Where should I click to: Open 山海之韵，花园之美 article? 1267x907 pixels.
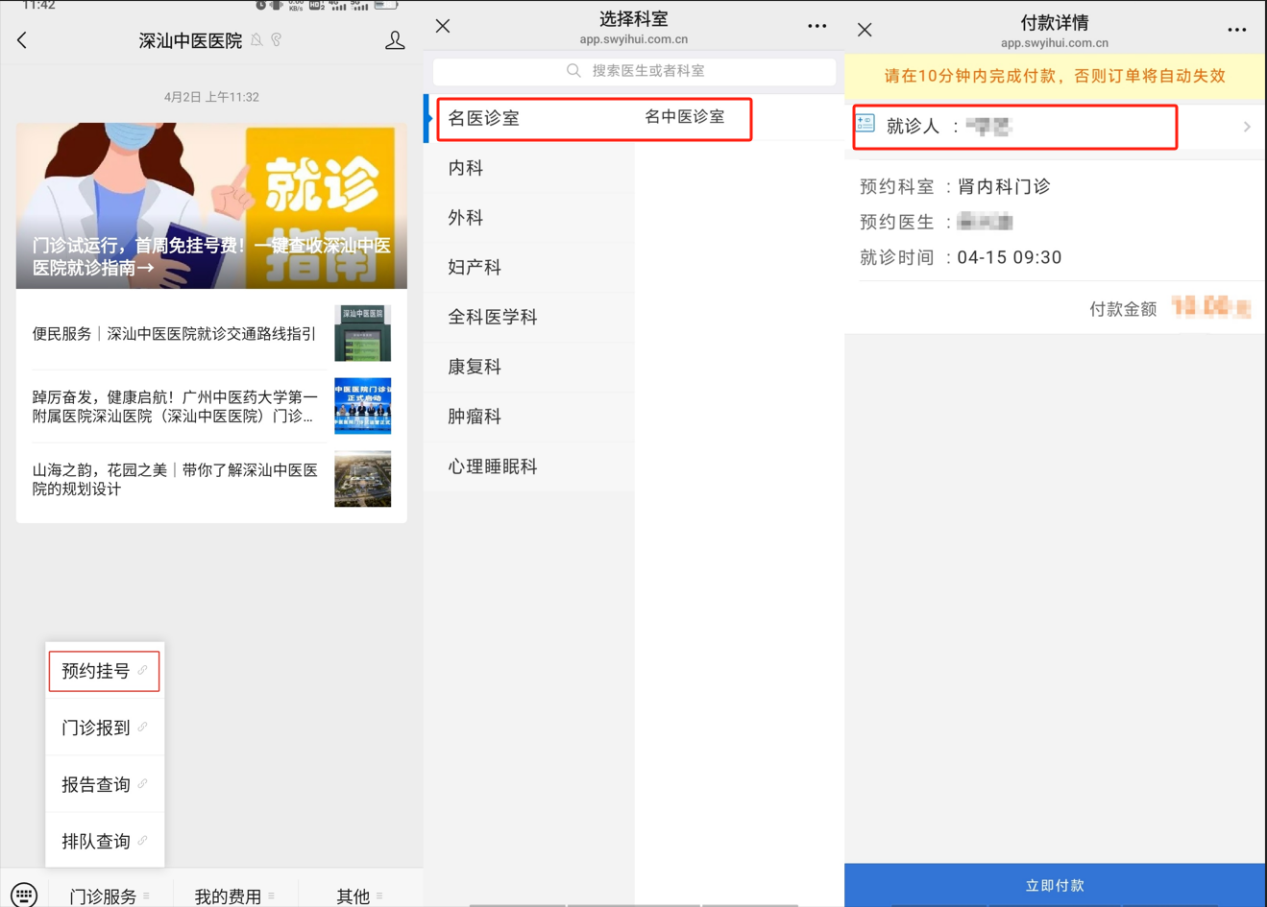pos(211,479)
